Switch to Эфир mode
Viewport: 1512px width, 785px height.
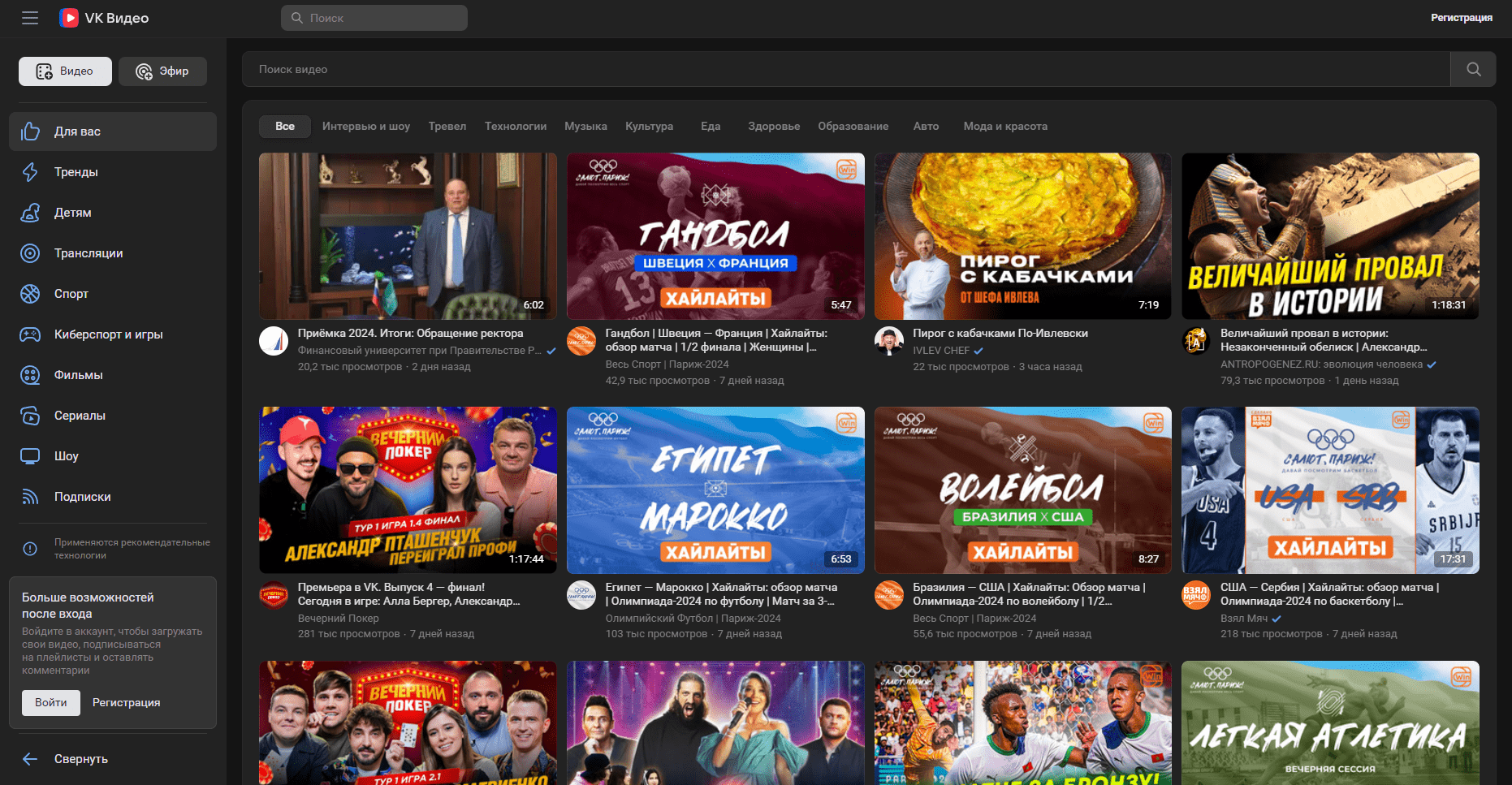pyautogui.click(x=162, y=71)
